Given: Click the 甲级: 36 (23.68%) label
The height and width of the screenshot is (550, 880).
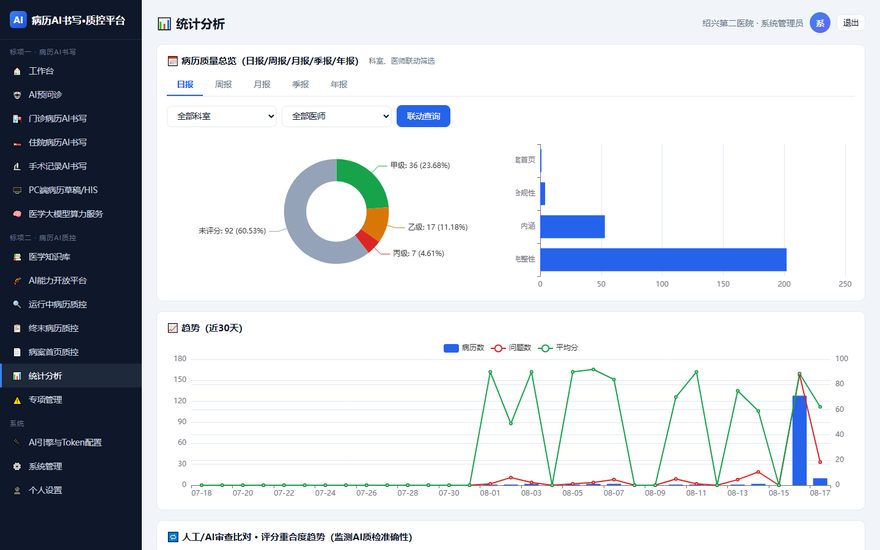Looking at the screenshot, I should pyautogui.click(x=420, y=166).
